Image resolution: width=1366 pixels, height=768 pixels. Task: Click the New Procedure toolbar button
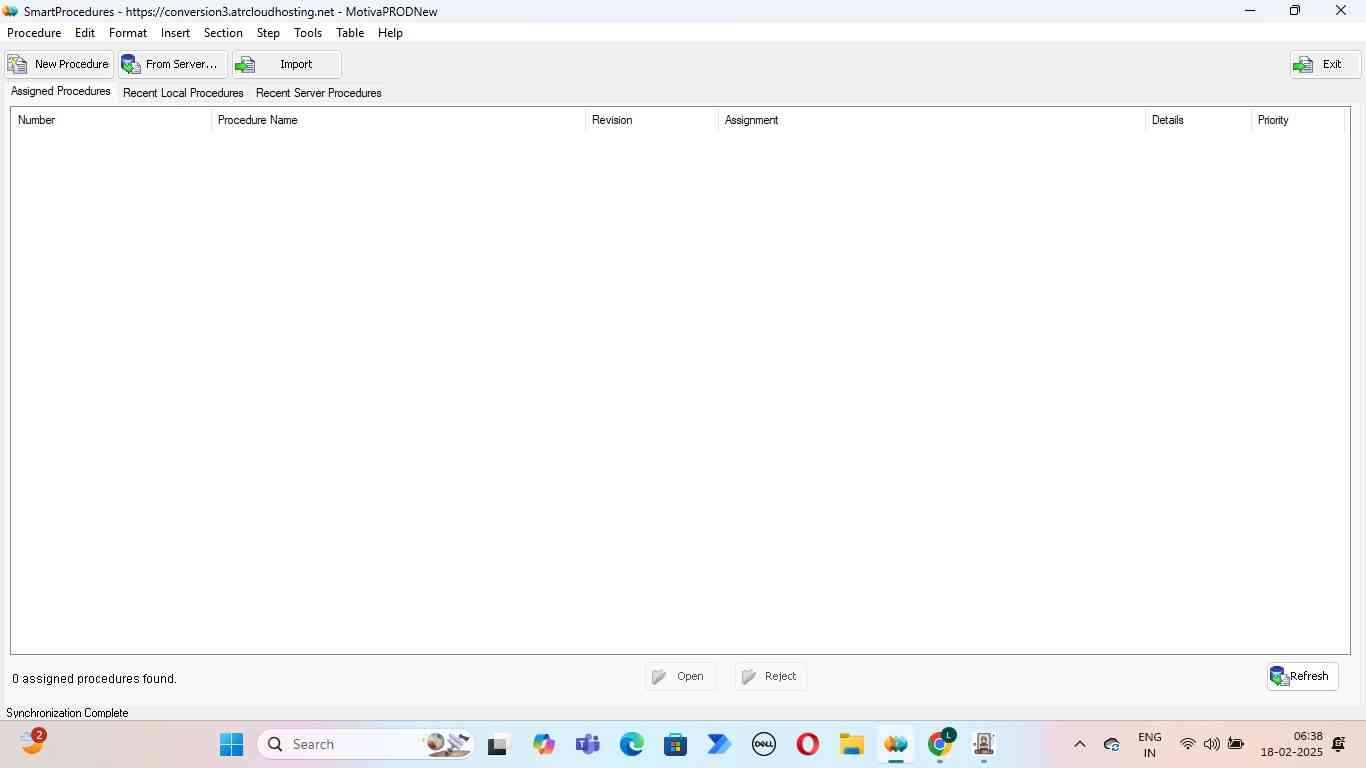tap(59, 64)
